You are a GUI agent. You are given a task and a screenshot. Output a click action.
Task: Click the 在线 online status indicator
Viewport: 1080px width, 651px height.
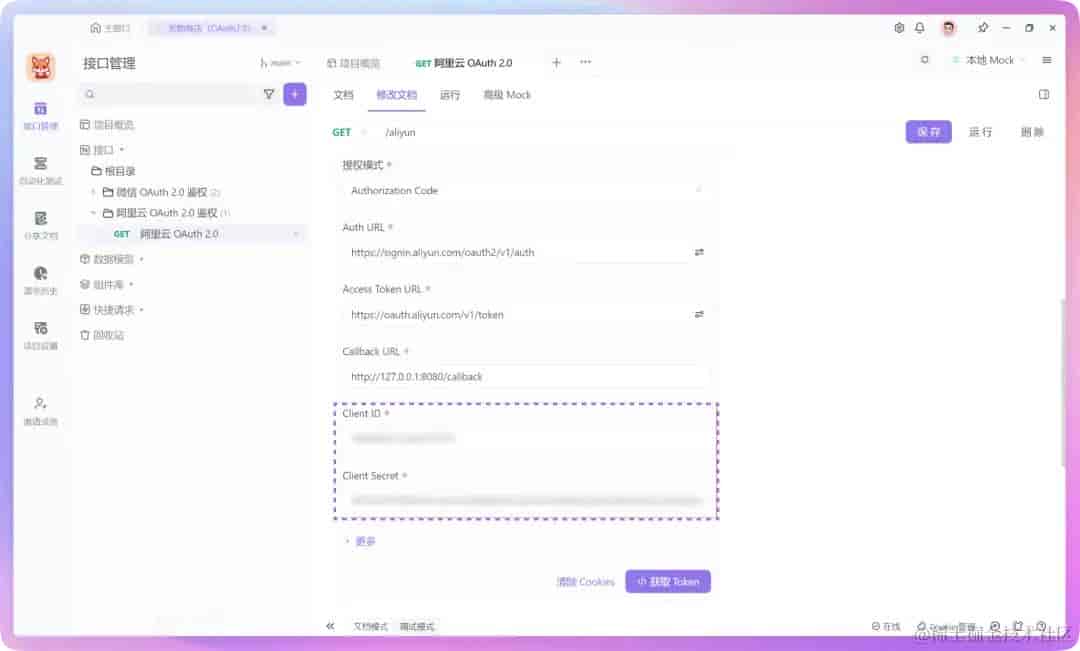pos(886,626)
